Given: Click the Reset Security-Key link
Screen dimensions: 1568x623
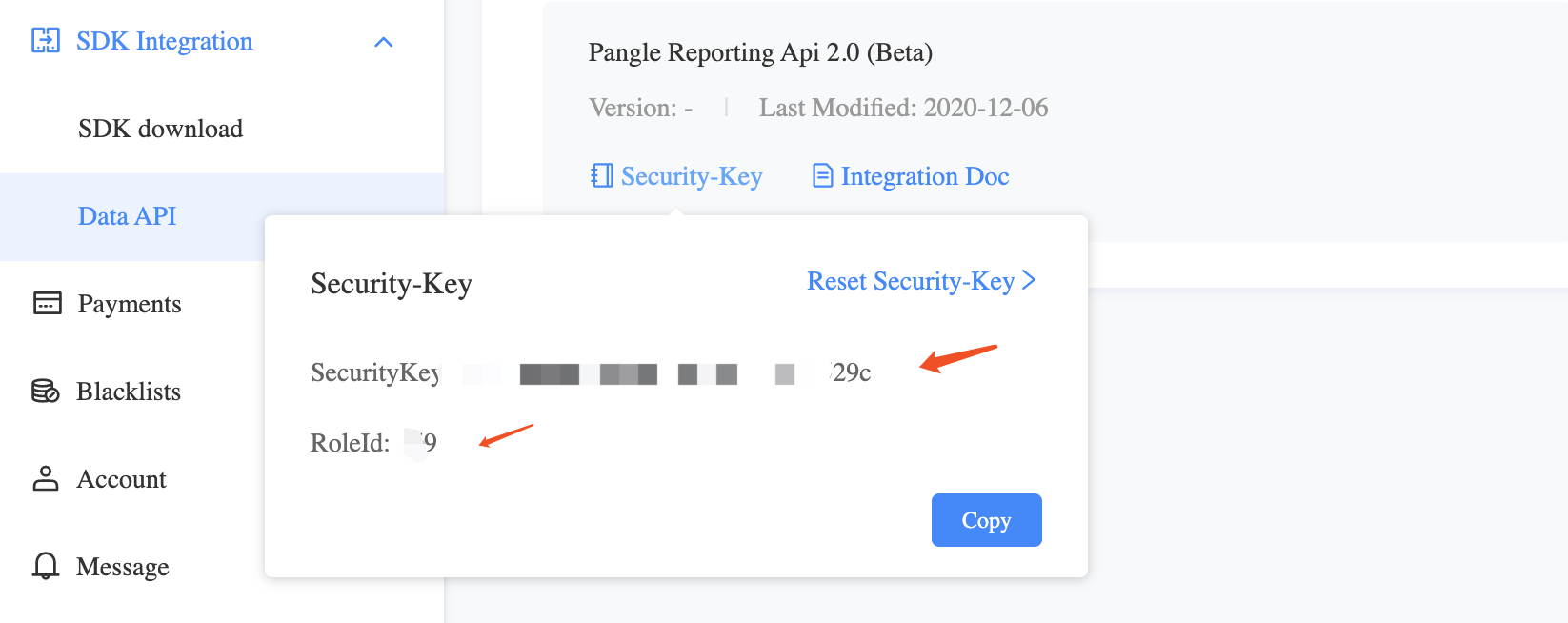Looking at the screenshot, I should coord(910,280).
